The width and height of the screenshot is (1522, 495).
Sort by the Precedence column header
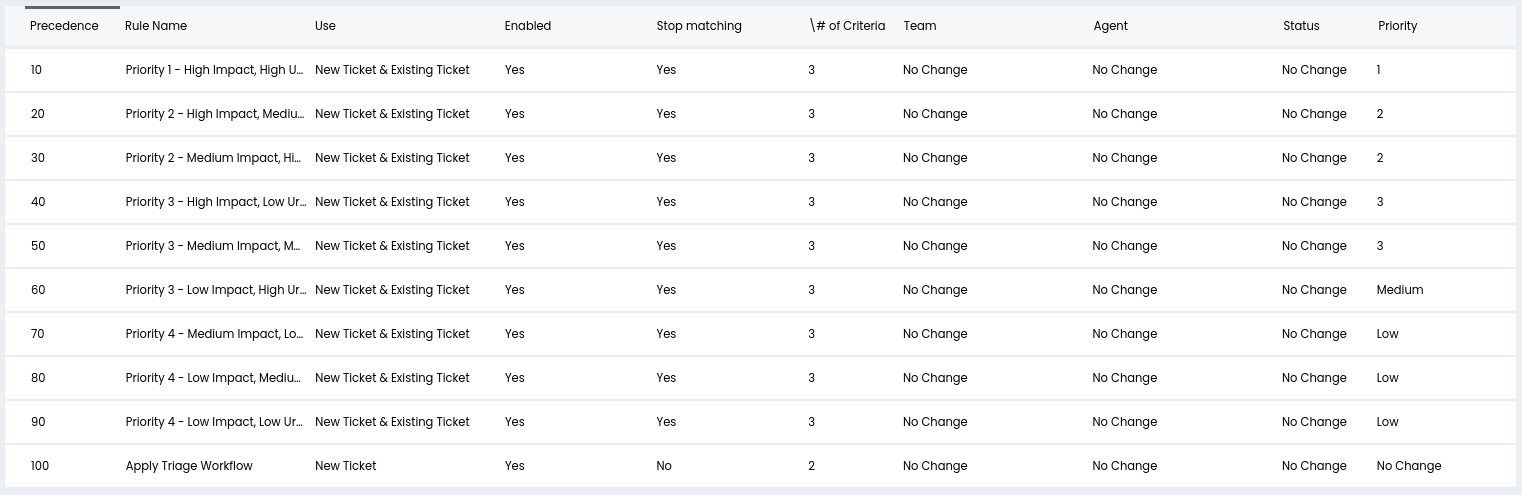(x=64, y=26)
